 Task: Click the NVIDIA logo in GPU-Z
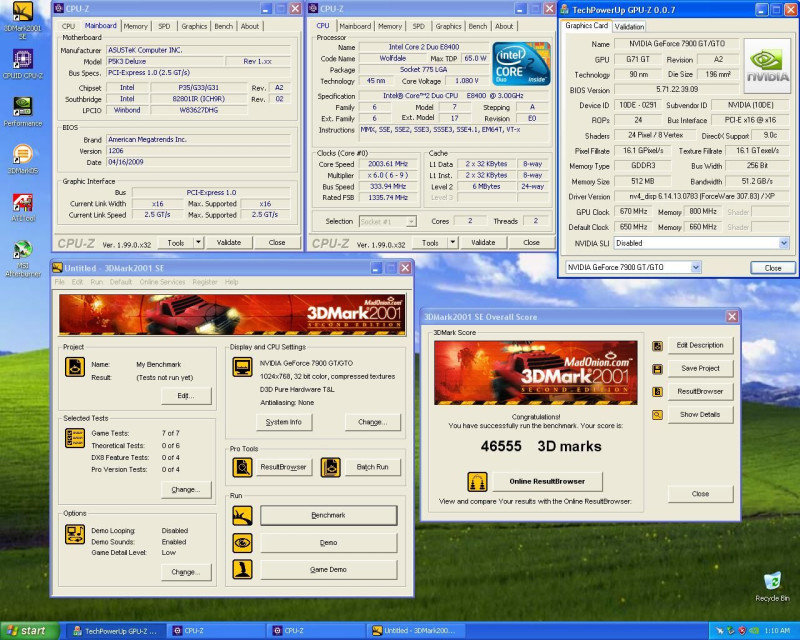pyautogui.click(x=767, y=66)
